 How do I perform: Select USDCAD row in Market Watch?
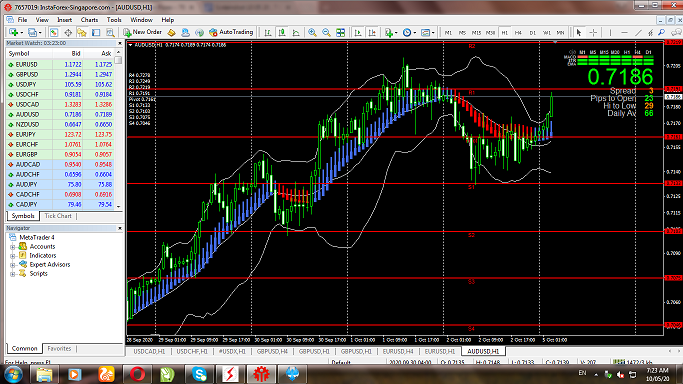[60, 104]
